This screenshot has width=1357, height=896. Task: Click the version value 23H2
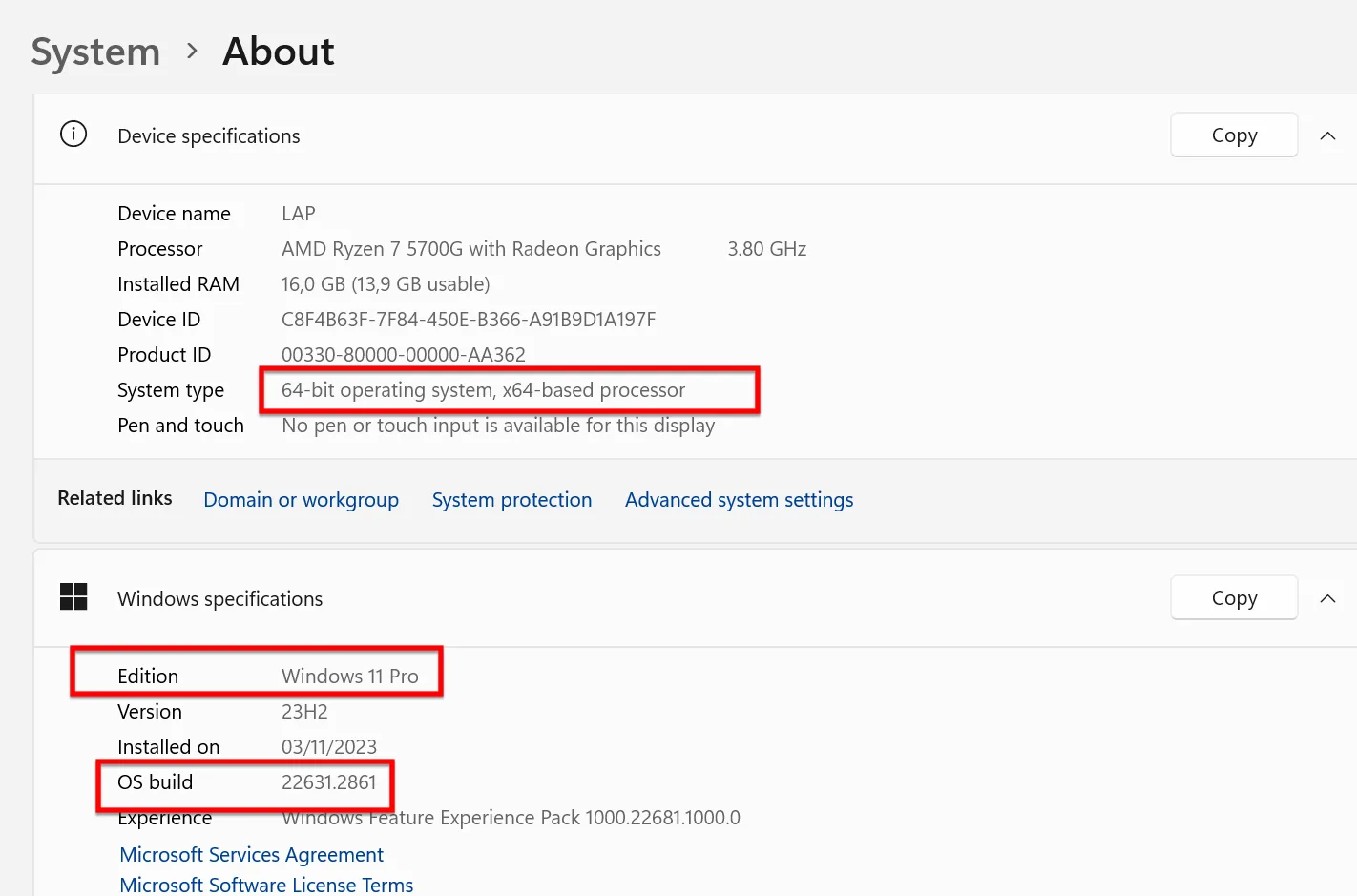click(x=304, y=712)
